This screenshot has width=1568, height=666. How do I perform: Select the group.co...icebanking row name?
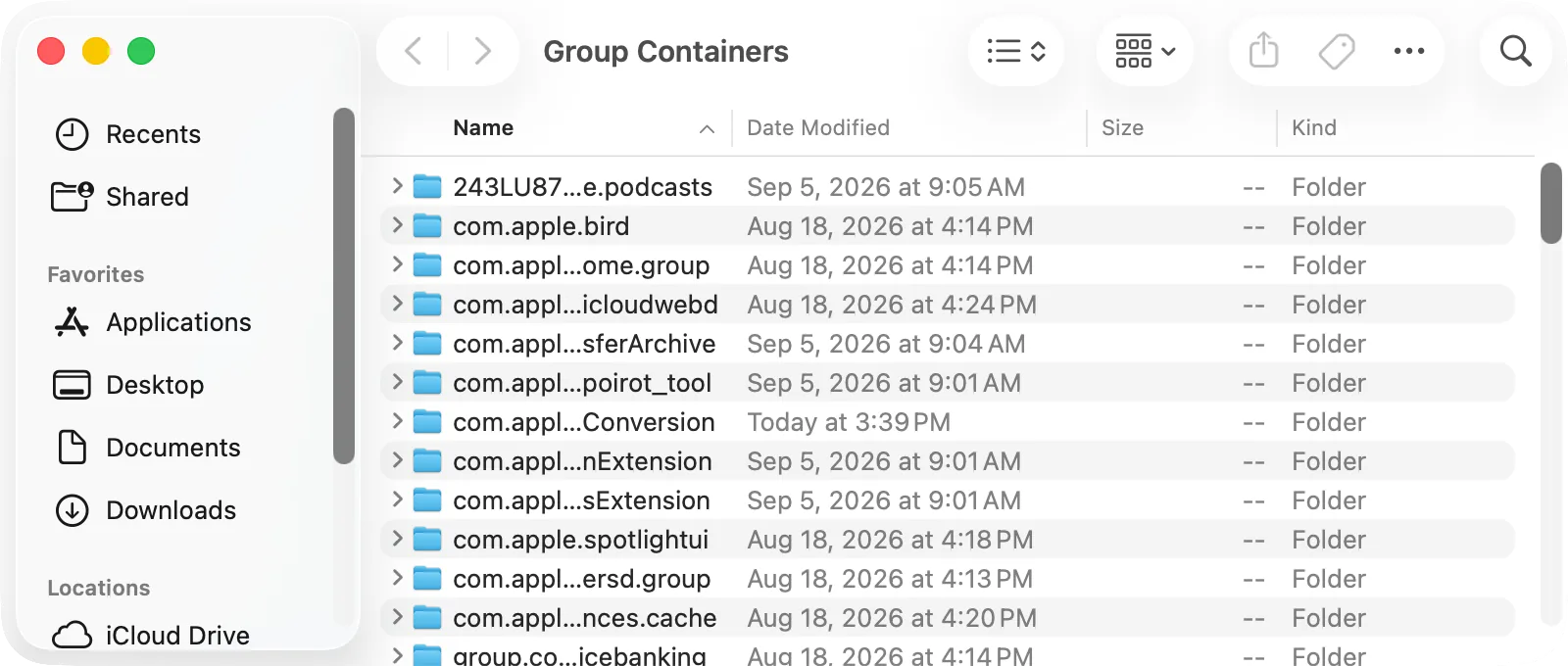[580, 655]
